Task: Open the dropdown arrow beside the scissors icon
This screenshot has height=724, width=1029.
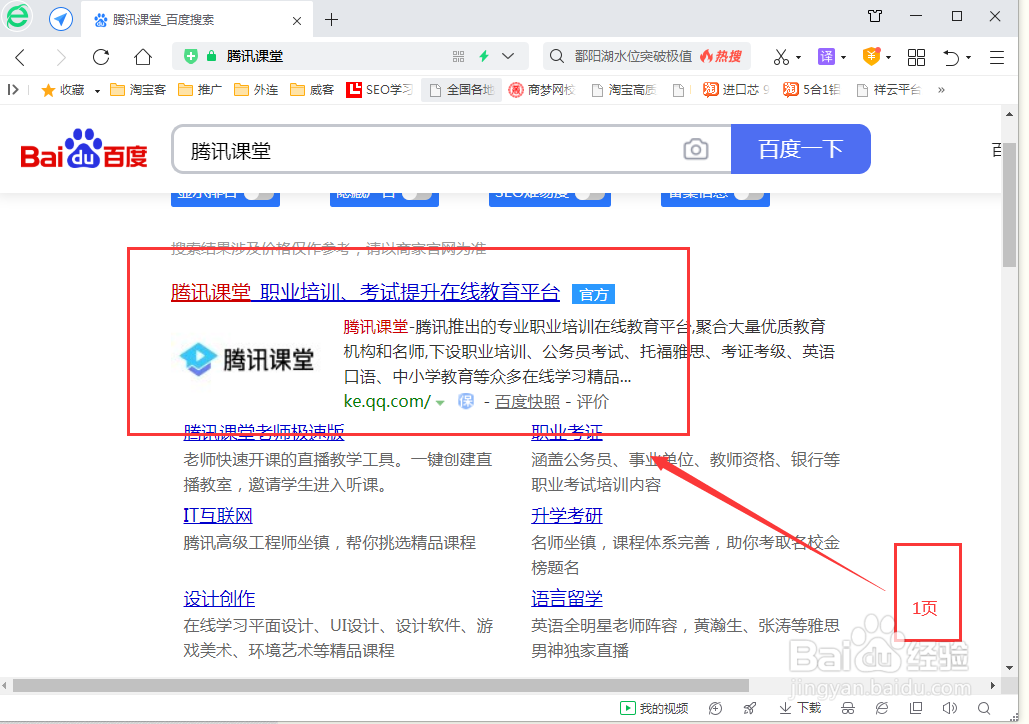Action: tap(798, 58)
